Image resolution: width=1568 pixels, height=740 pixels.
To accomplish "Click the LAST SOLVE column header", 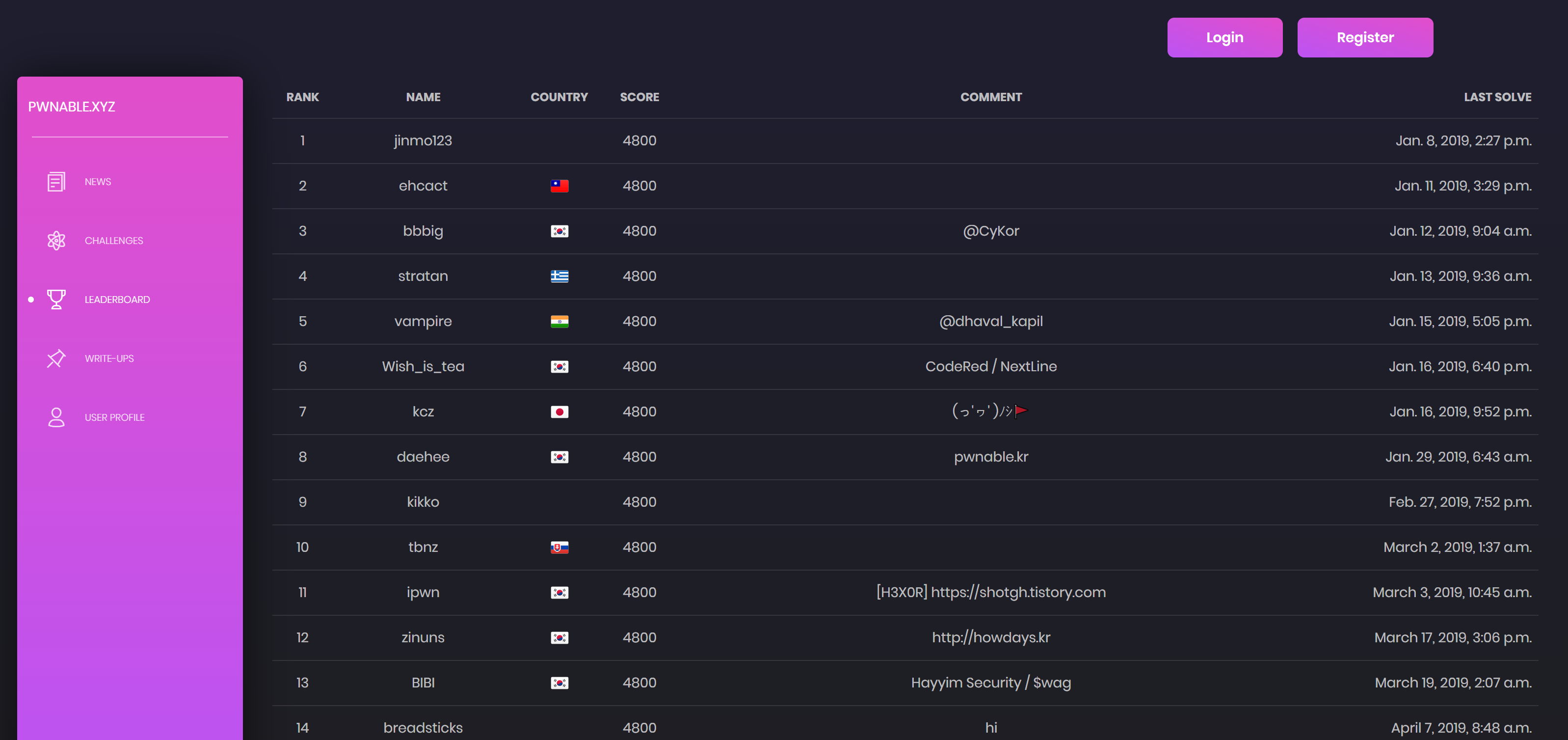I will (x=1497, y=97).
